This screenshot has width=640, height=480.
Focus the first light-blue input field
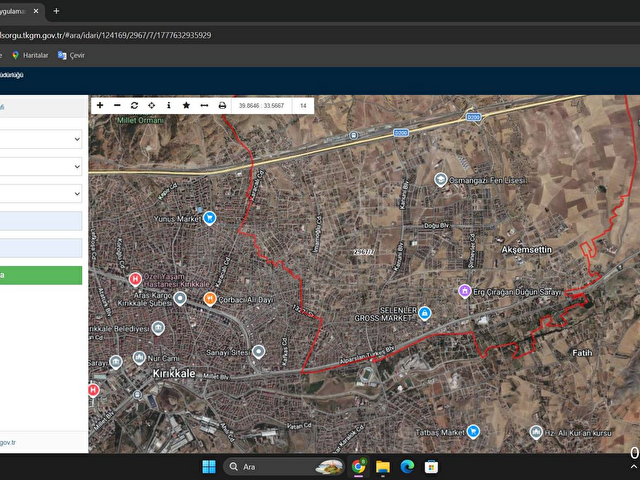pyautogui.click(x=41, y=221)
